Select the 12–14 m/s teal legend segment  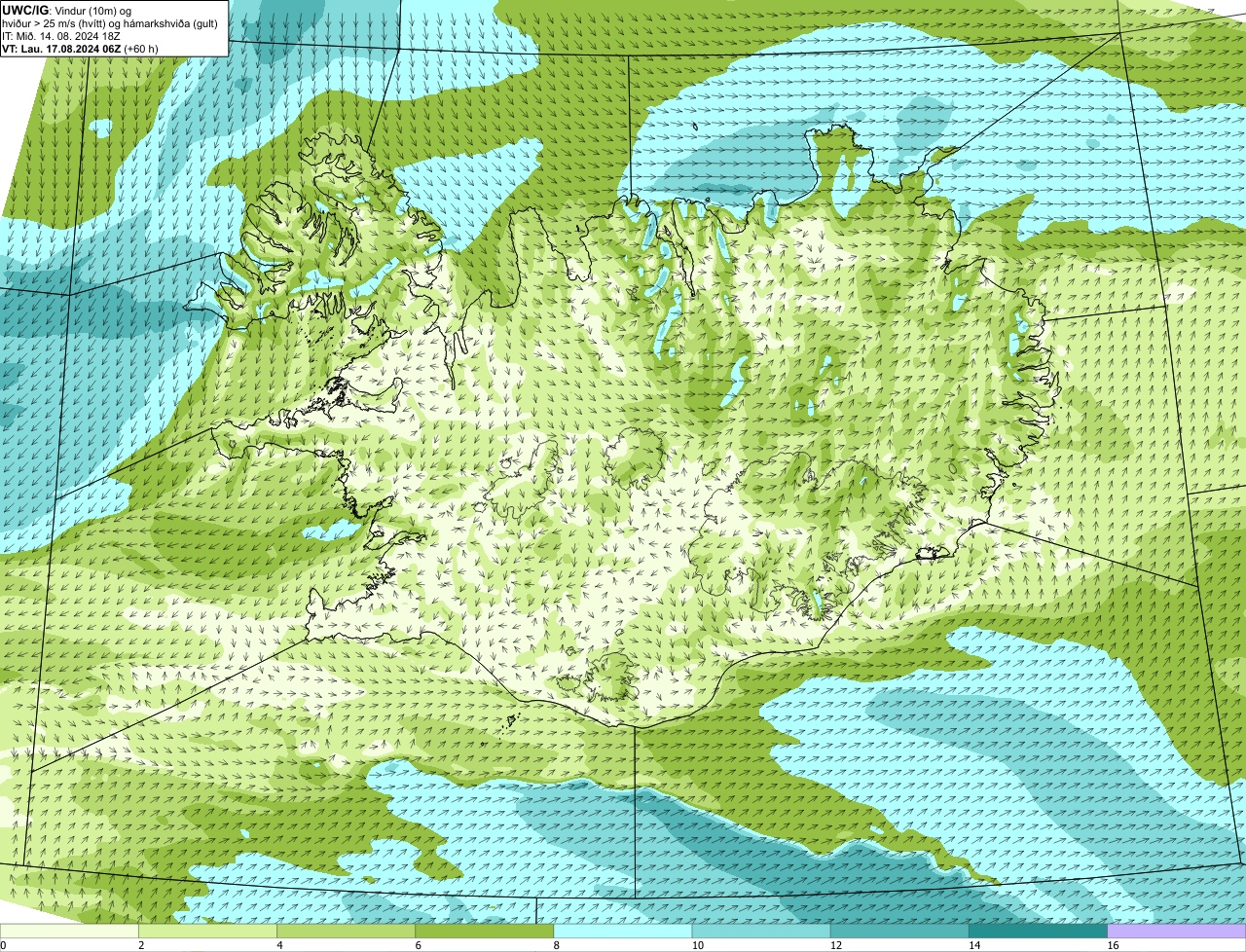(x=899, y=932)
